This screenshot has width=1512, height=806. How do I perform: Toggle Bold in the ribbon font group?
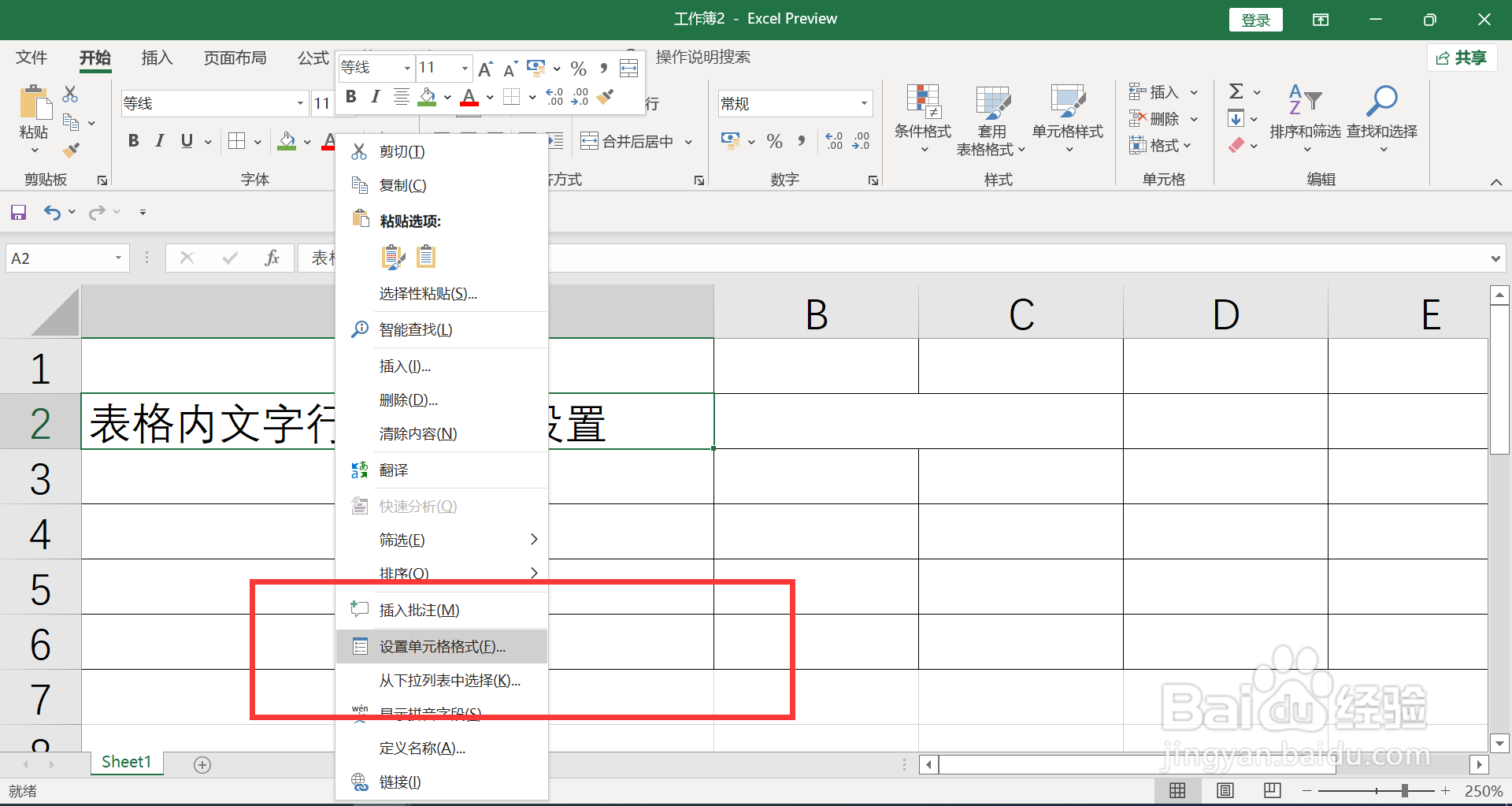(x=134, y=141)
